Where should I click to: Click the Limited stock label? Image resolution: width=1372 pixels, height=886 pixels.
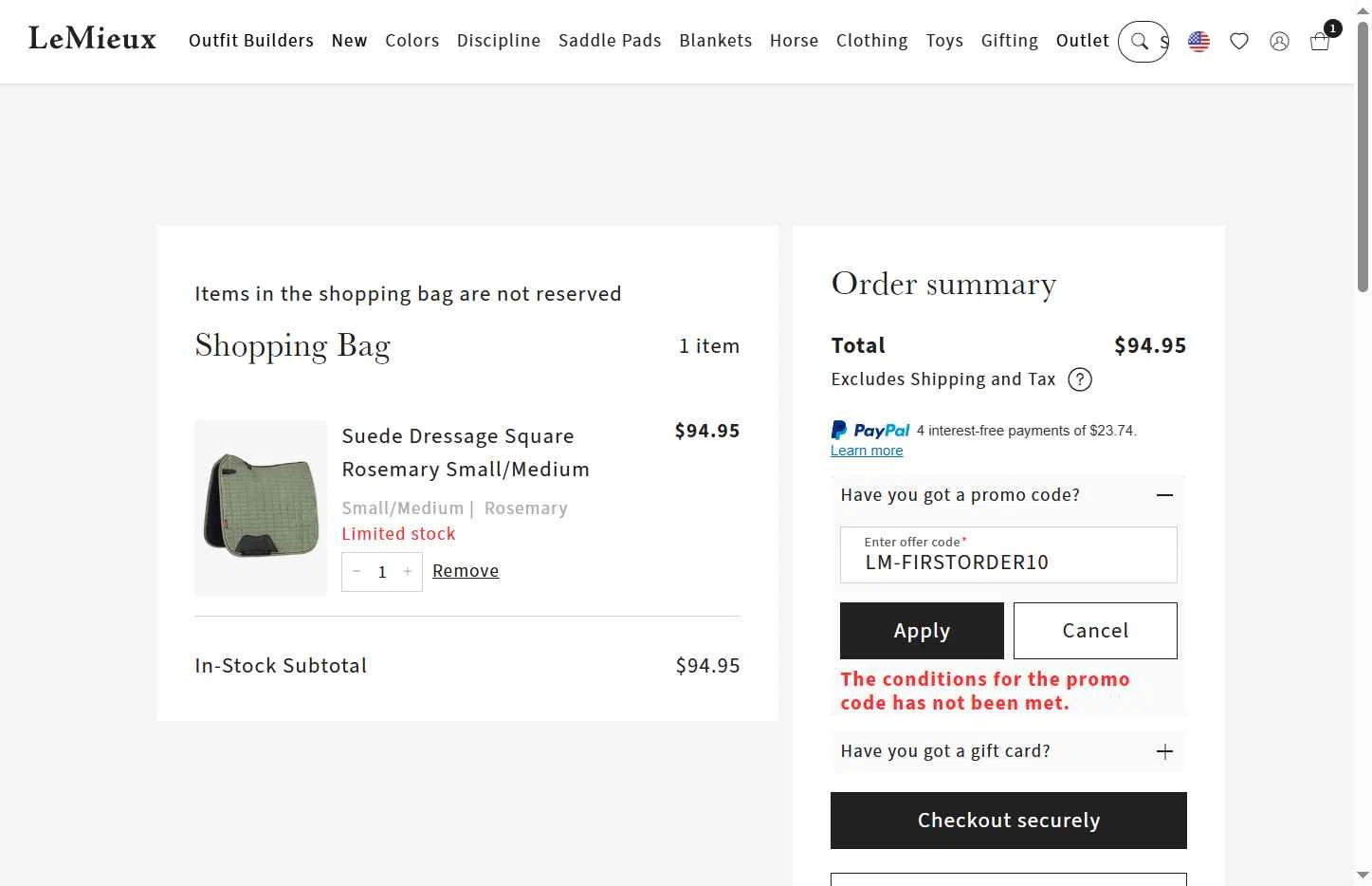tap(398, 534)
